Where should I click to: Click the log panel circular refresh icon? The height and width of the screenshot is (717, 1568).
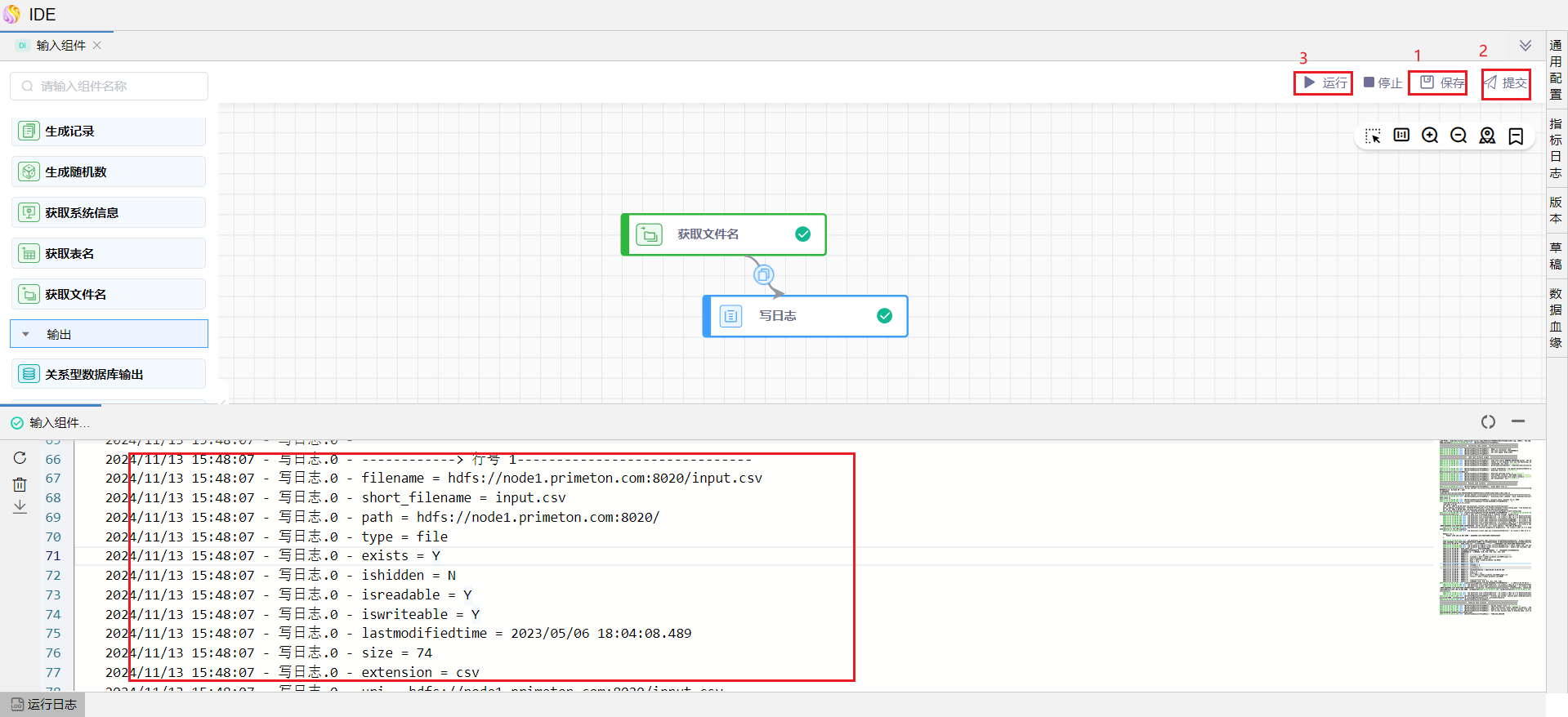[x=1488, y=421]
